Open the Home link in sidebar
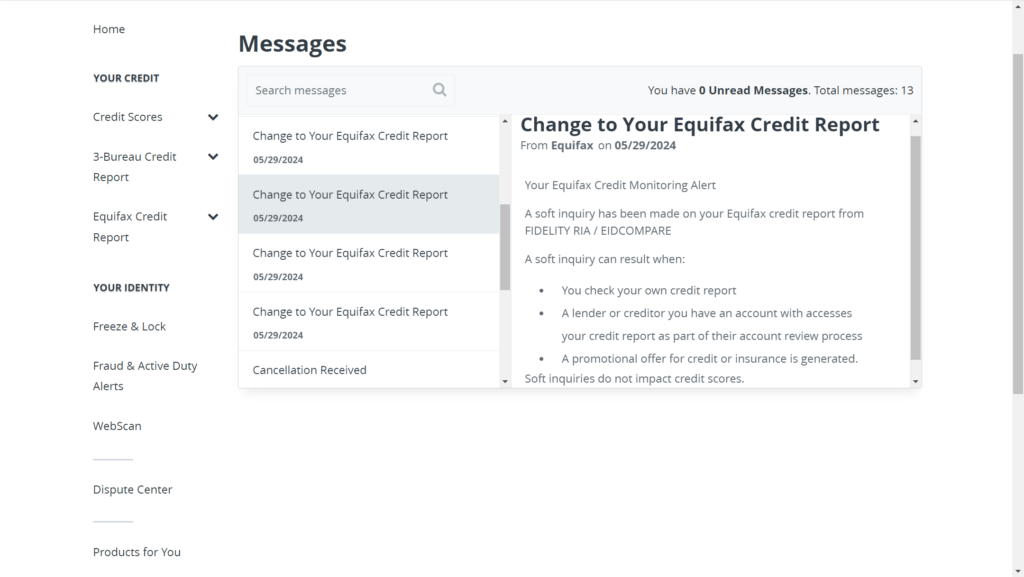Image resolution: width=1024 pixels, height=577 pixels. pyautogui.click(x=108, y=29)
